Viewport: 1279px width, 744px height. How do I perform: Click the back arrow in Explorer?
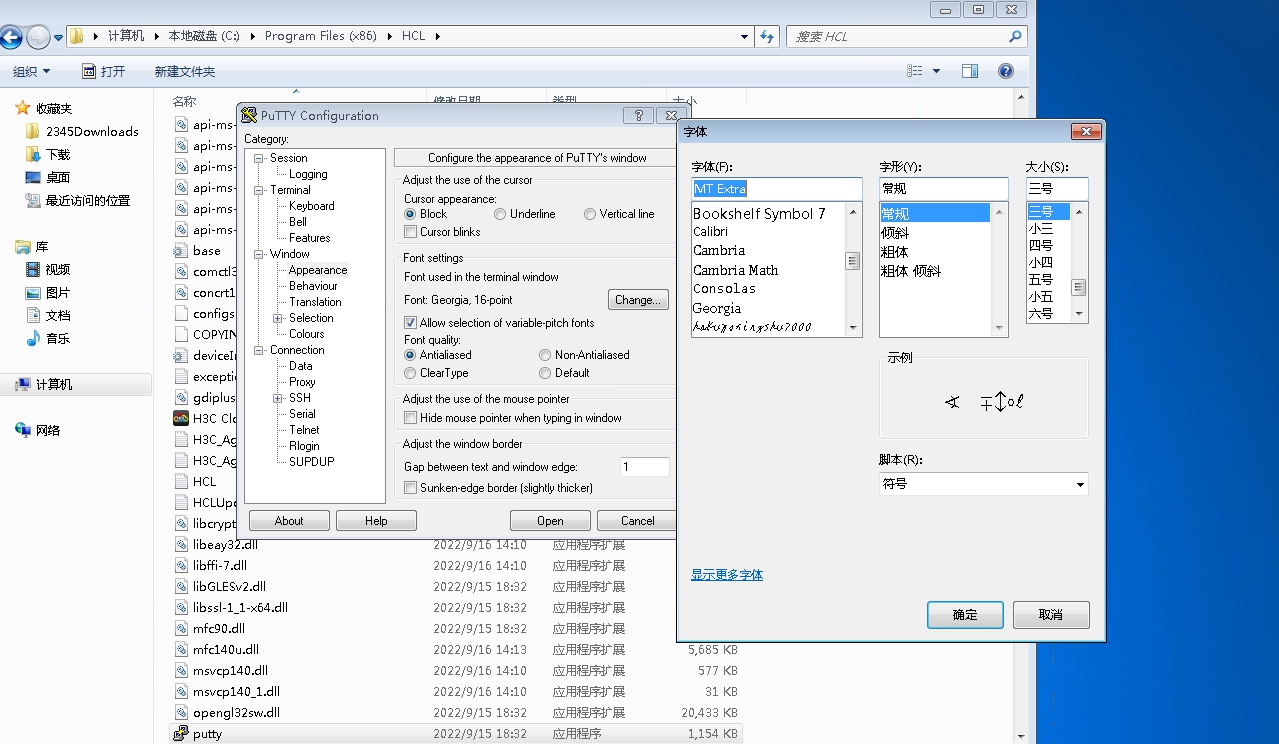[11, 38]
